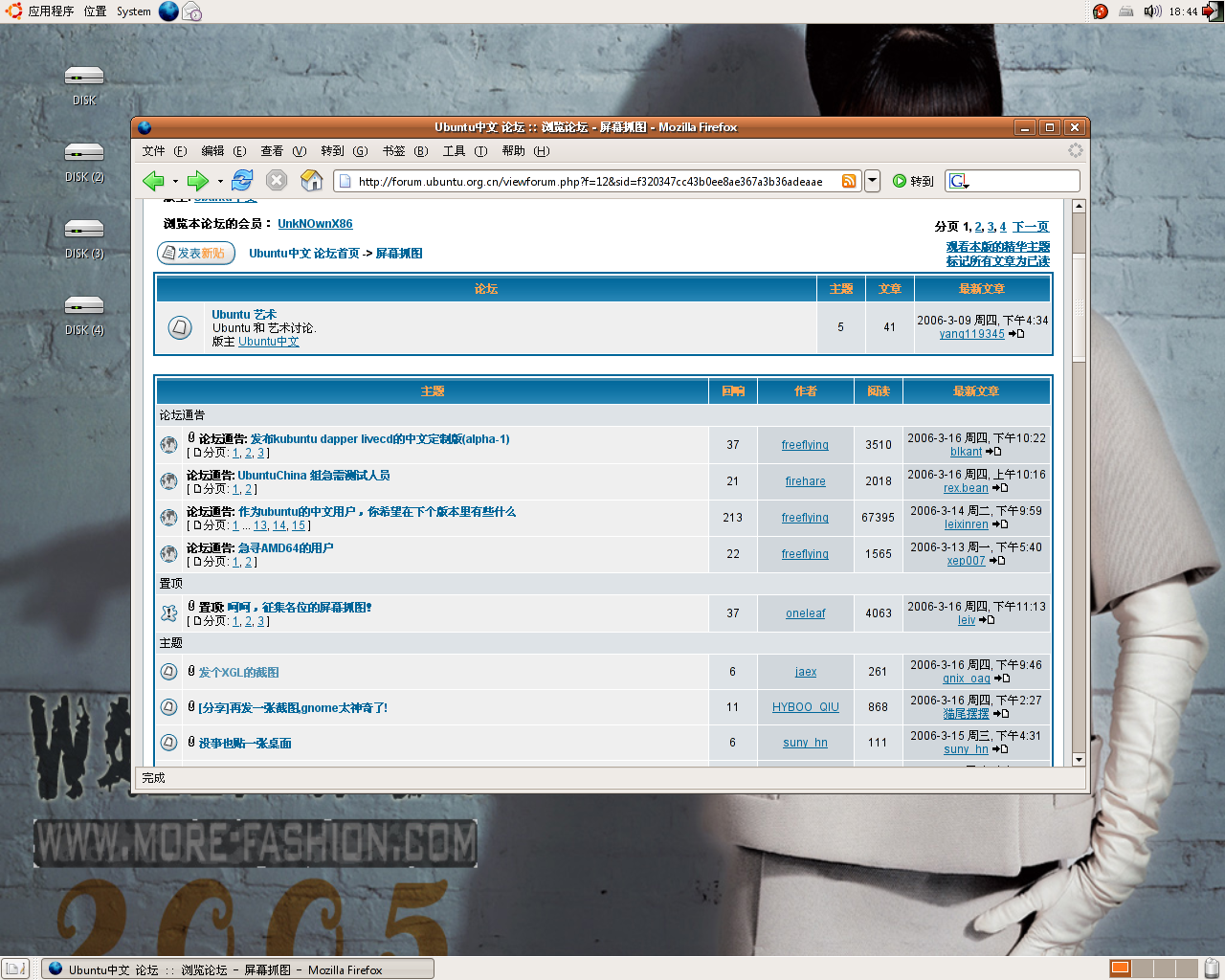1225x980 pixels.
Task: Open the 工具 (T) menu
Action: [465, 151]
